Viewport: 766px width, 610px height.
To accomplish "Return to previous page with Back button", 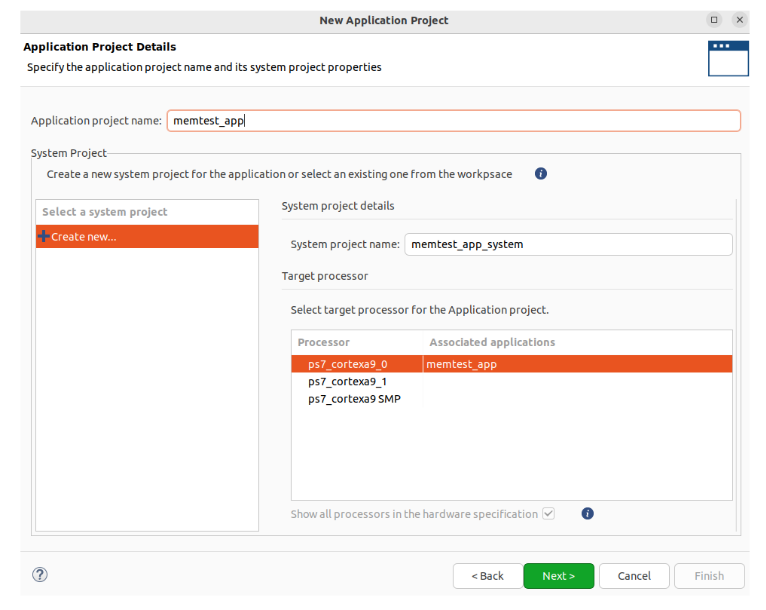I will 488,576.
